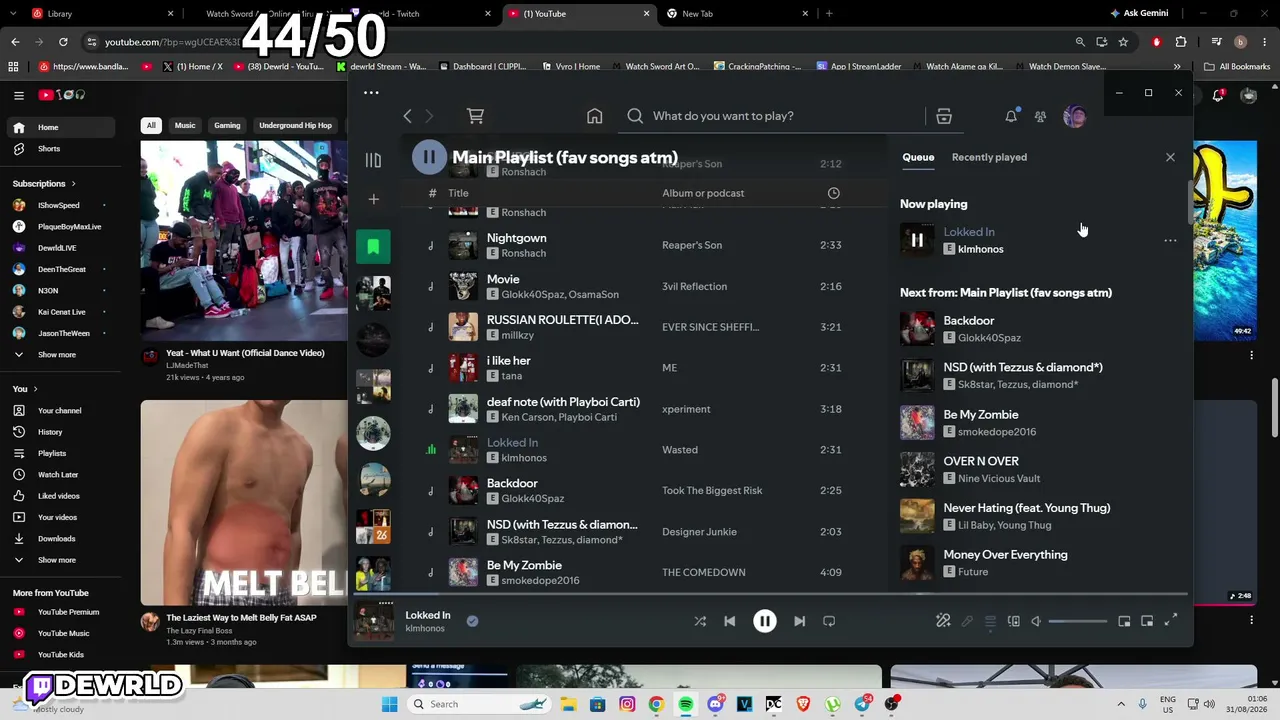This screenshot has height=720, width=1280.
Task: Click the Spotify track progress bar
Action: pyautogui.click(x=770, y=595)
